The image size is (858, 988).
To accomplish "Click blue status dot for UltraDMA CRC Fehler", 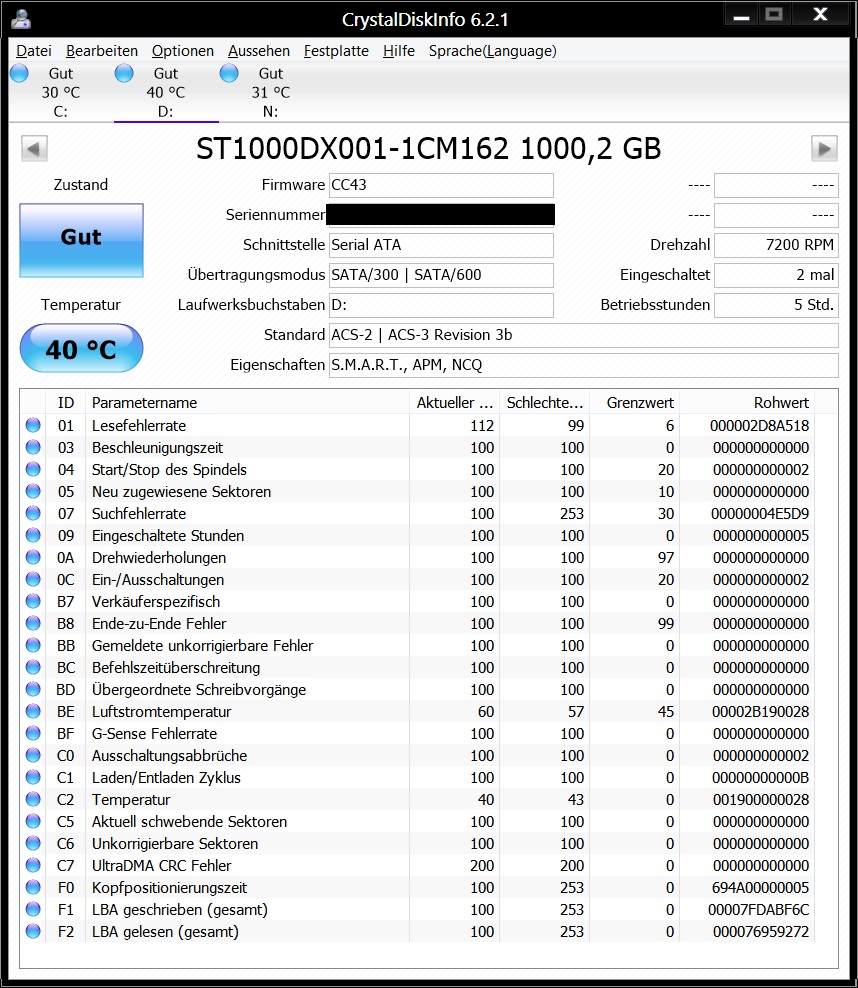I will [33, 865].
